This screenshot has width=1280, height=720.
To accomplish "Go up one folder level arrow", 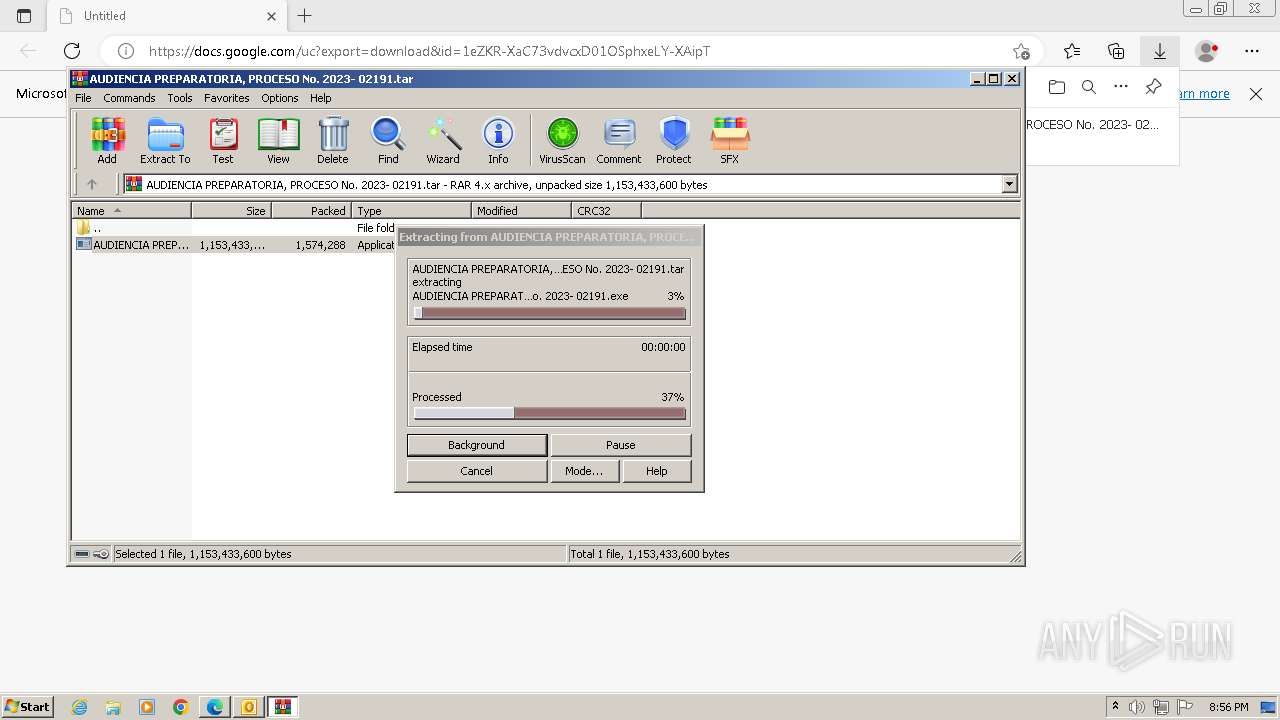I will (x=92, y=184).
